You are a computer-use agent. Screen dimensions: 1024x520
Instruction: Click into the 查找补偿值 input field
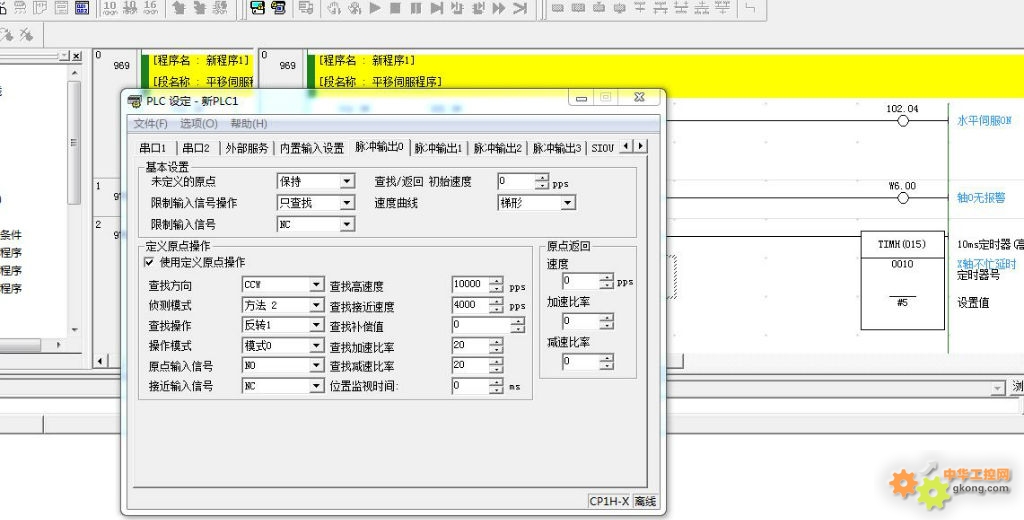481,325
